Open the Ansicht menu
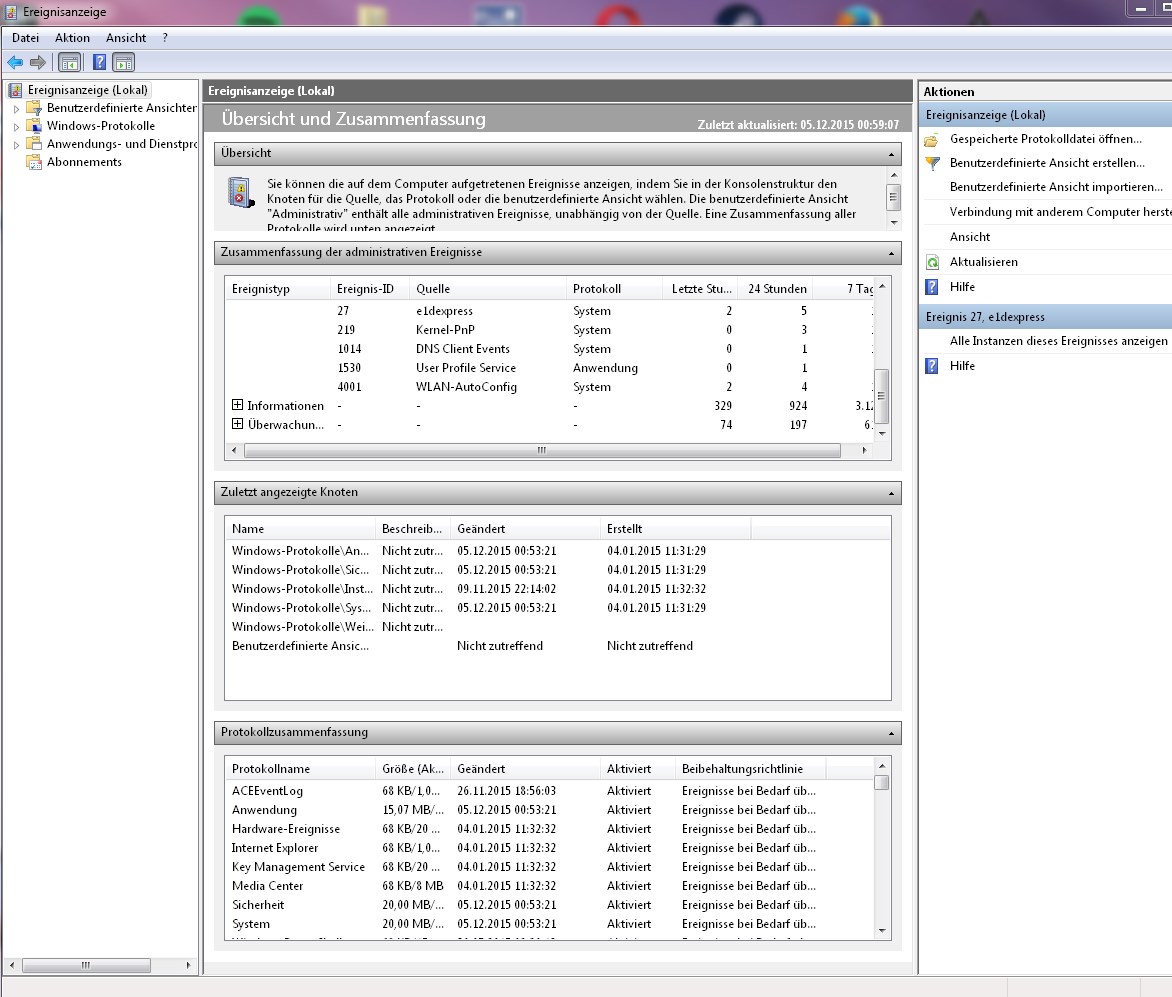 click(126, 38)
